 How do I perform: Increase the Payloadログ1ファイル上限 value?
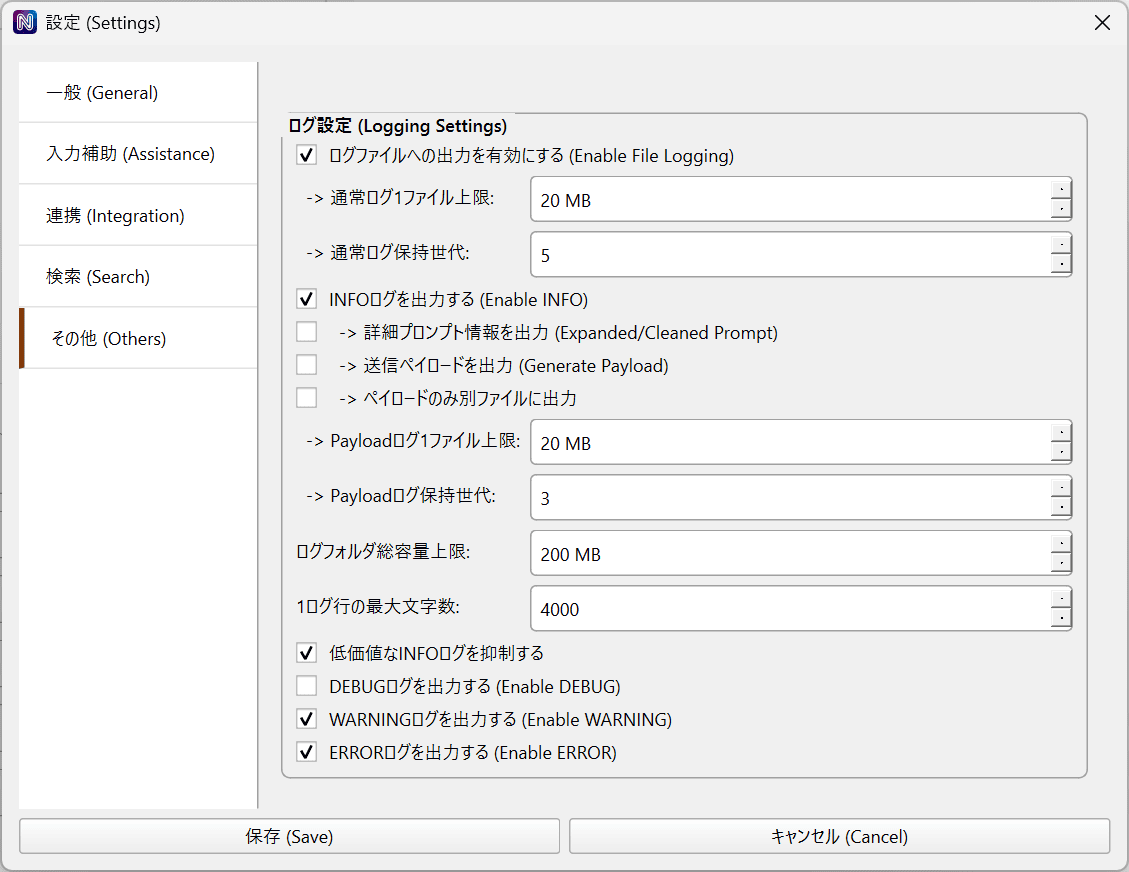click(x=1061, y=432)
